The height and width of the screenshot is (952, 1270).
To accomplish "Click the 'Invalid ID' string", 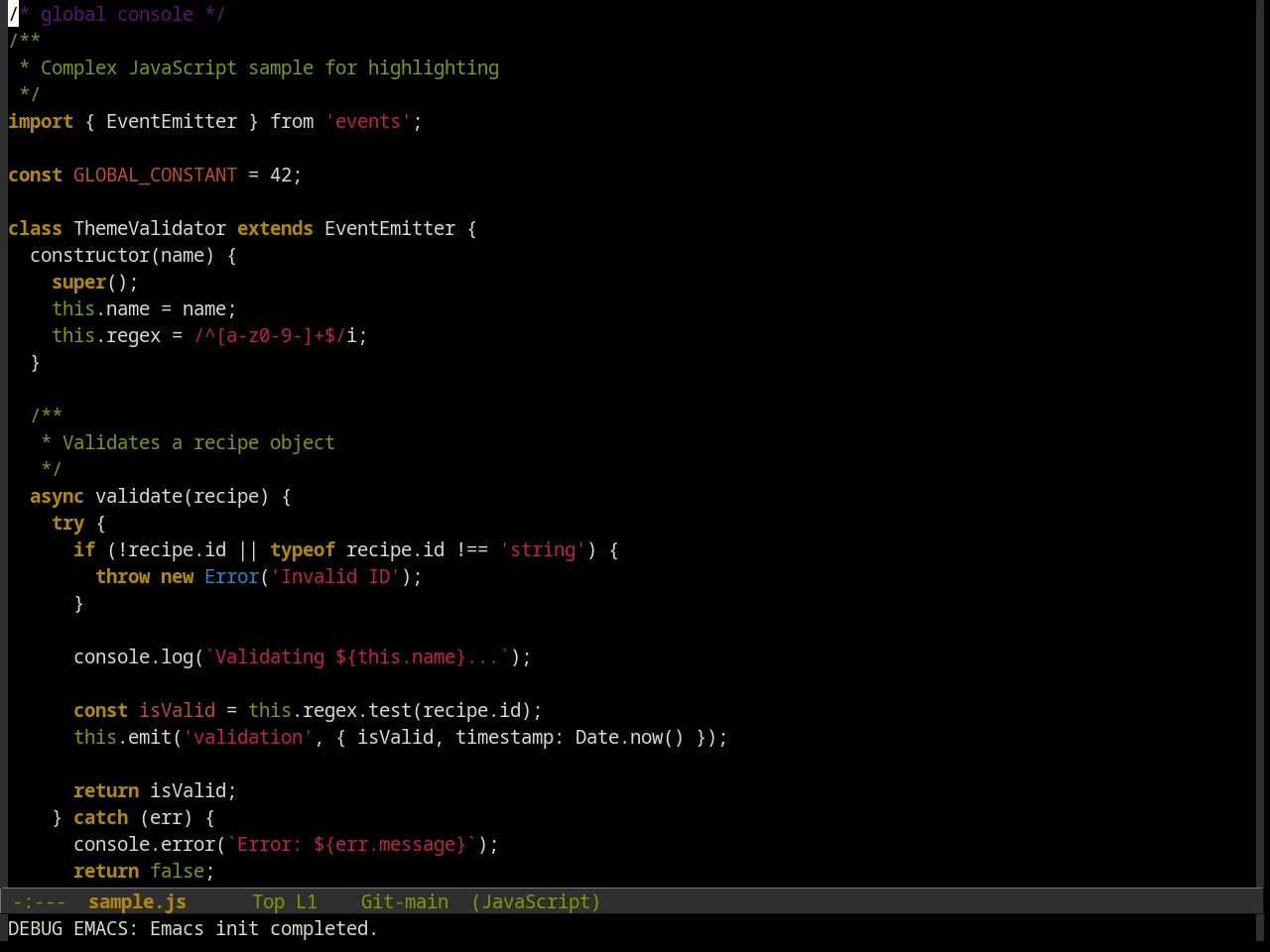I will 335,576.
